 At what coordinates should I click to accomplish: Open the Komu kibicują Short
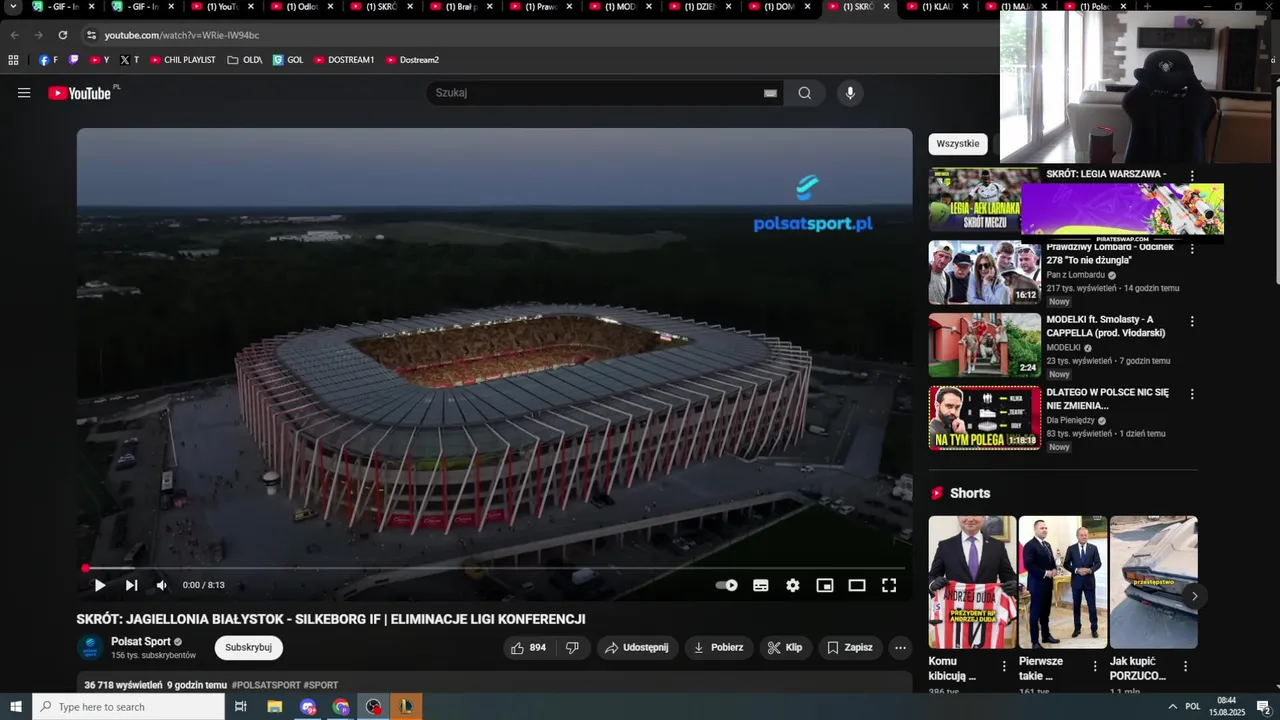(972, 582)
